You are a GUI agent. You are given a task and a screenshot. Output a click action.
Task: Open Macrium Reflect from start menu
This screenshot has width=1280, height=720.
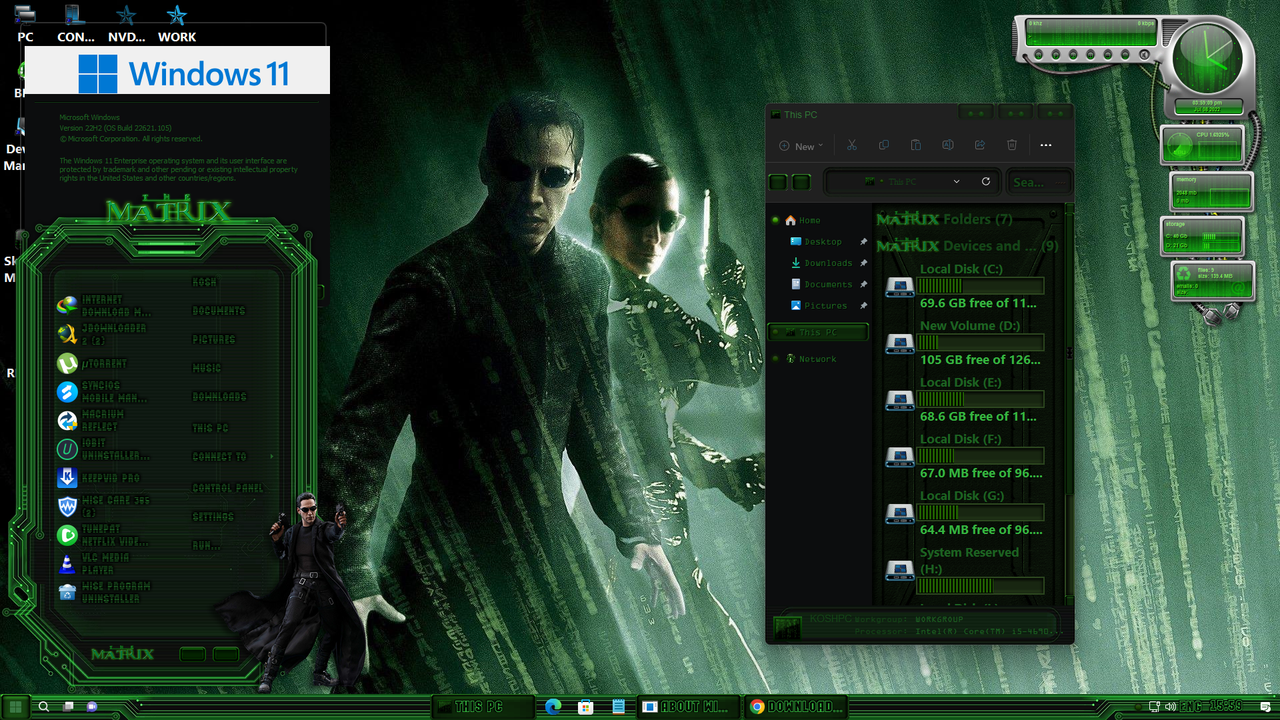tap(91, 421)
